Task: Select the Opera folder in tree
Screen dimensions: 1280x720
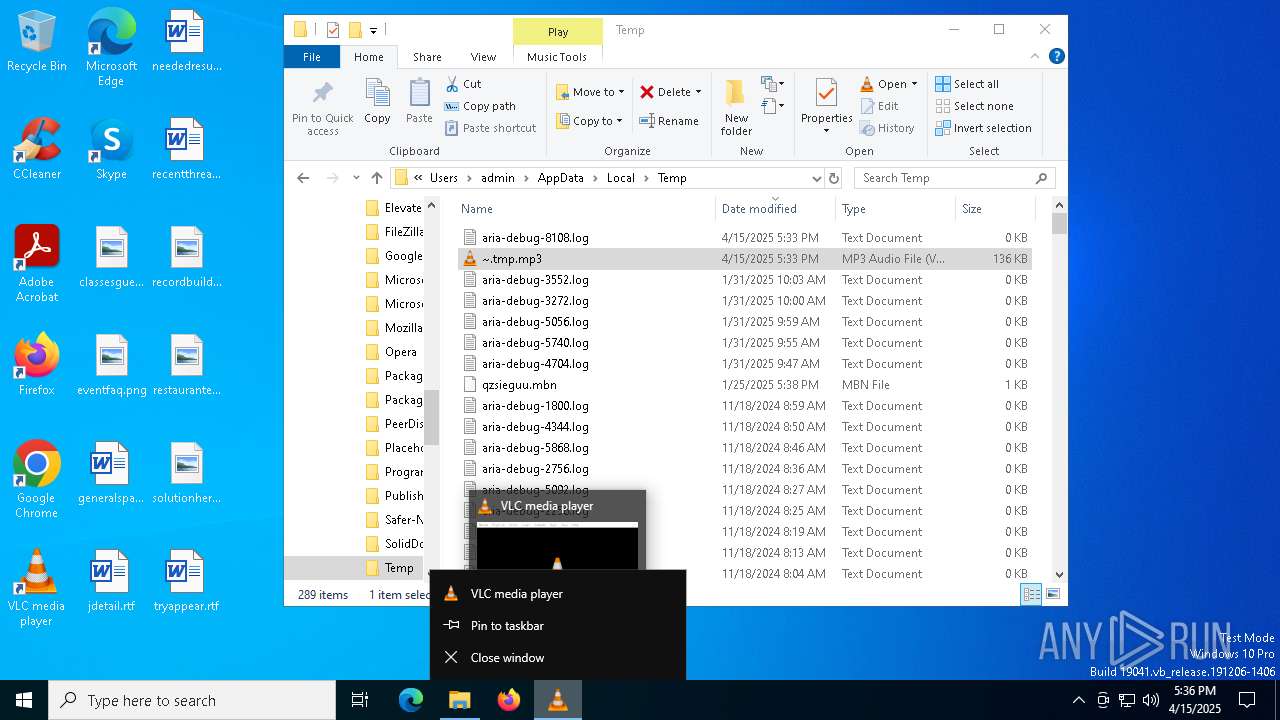Action: tap(392, 352)
